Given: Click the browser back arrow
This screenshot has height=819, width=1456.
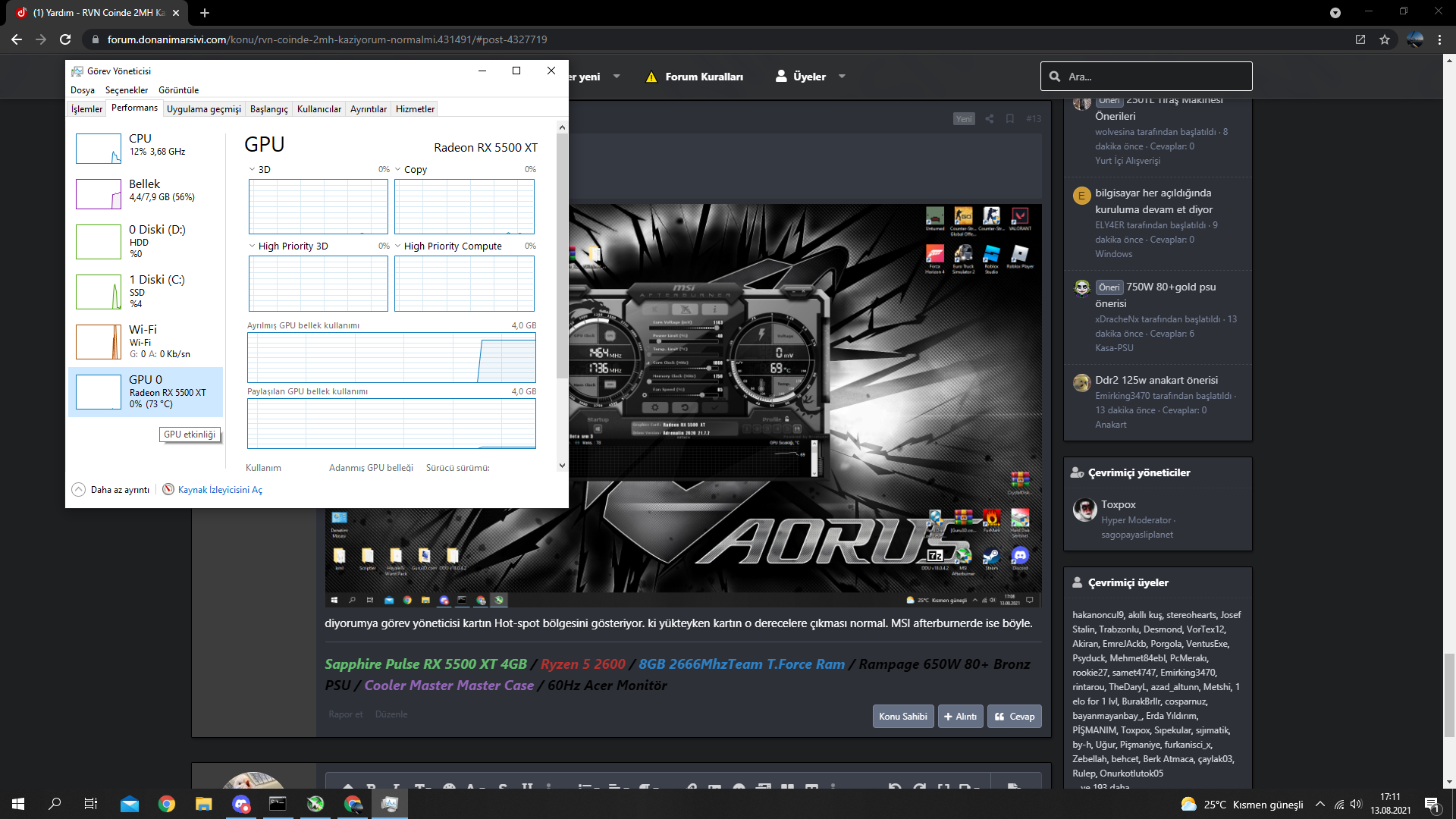Looking at the screenshot, I should (x=17, y=39).
